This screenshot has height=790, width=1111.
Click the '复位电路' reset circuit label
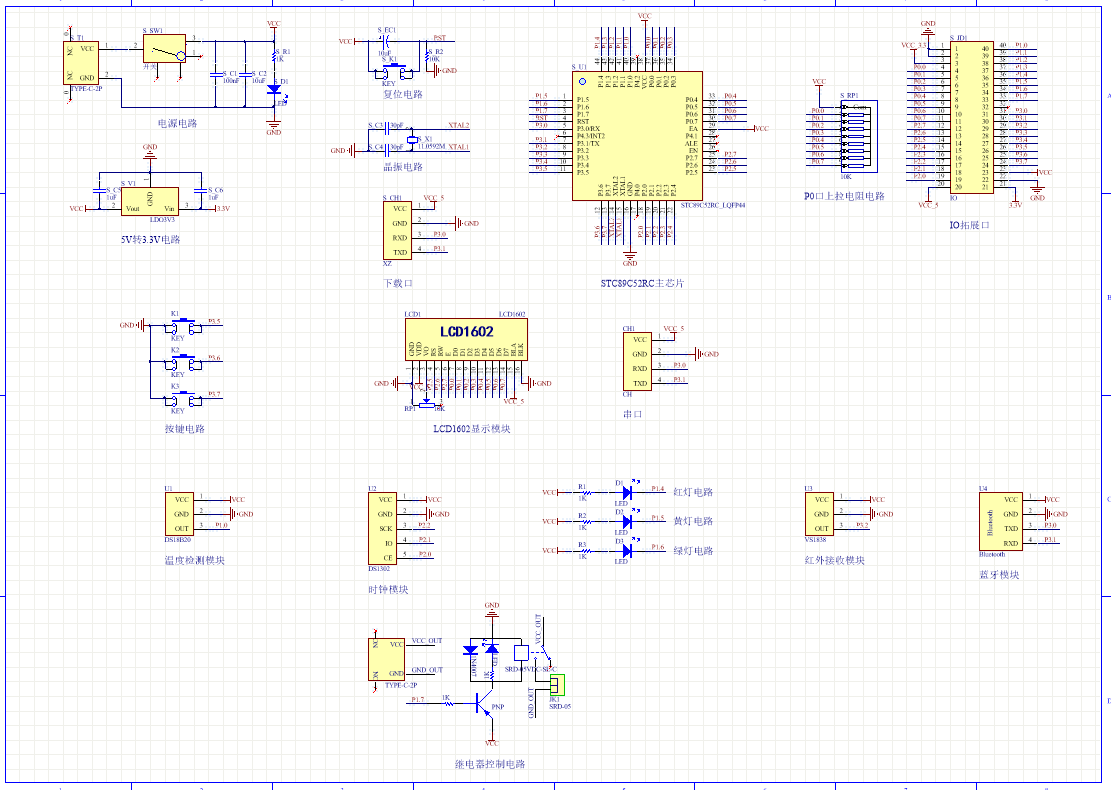(x=403, y=94)
